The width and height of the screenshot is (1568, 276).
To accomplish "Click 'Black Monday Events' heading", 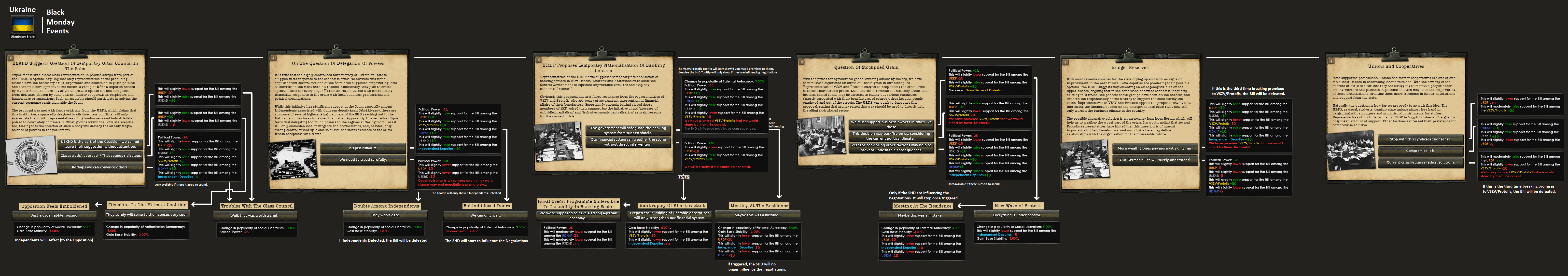I will coord(60,22).
